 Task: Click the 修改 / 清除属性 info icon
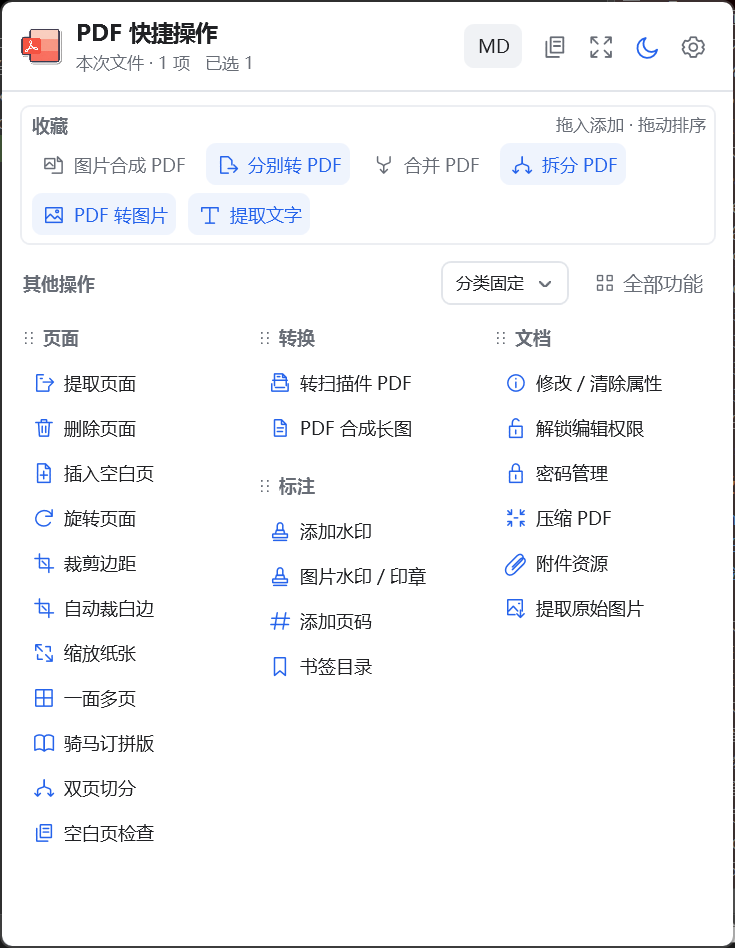[516, 383]
